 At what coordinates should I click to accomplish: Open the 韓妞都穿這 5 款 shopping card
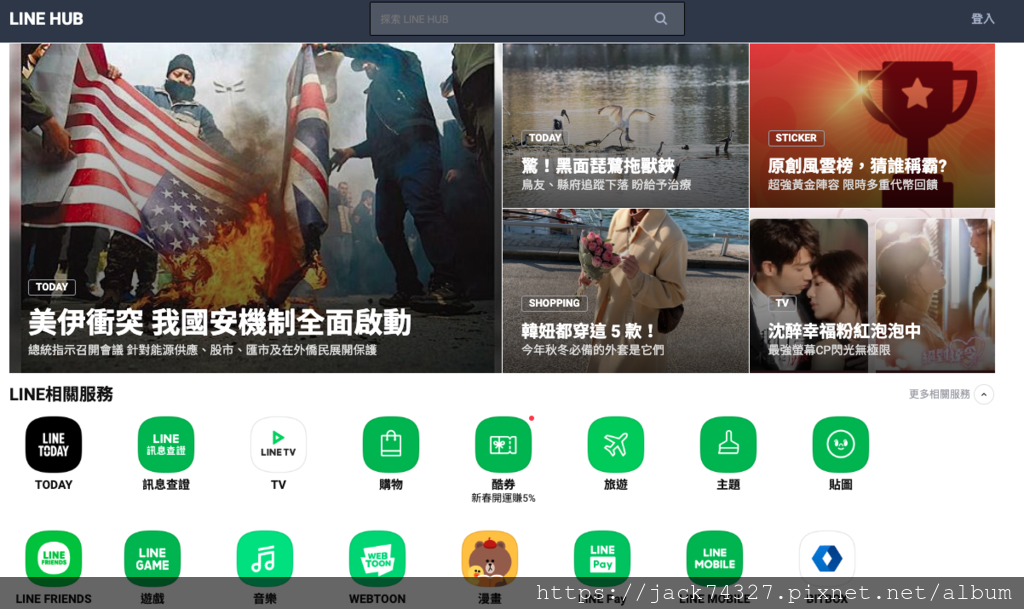click(x=626, y=291)
